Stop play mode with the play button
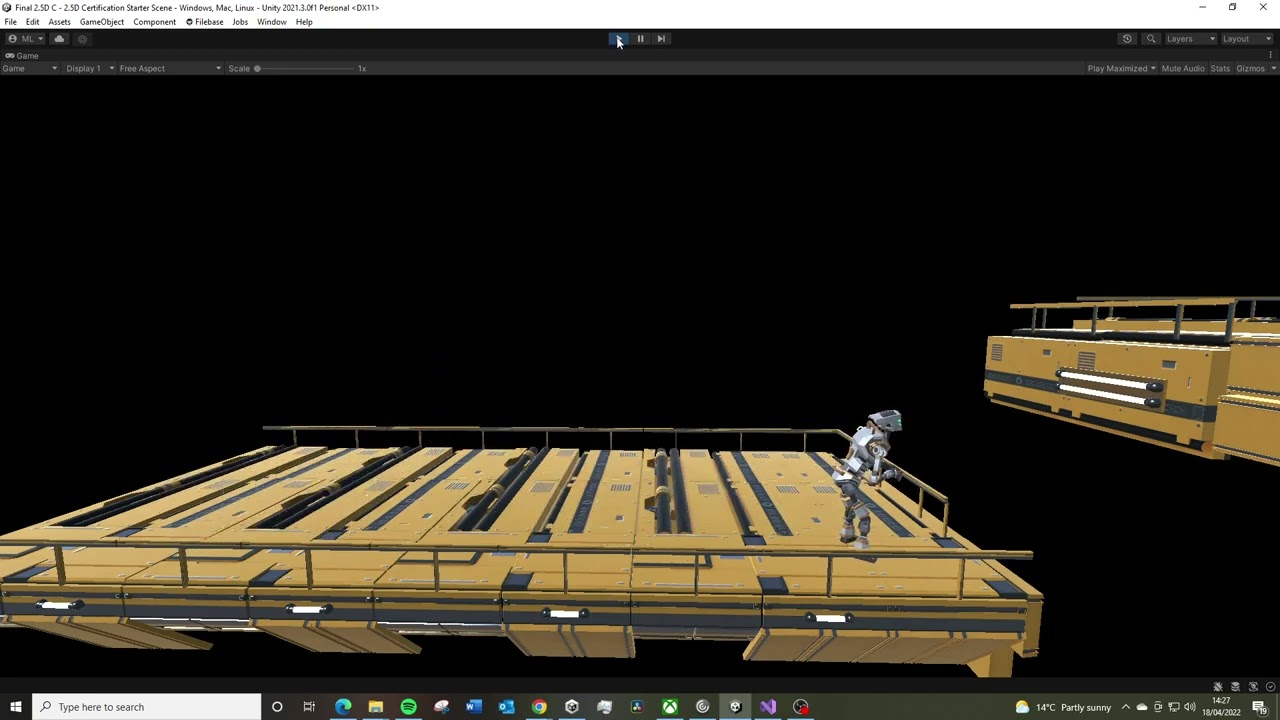 (618, 38)
